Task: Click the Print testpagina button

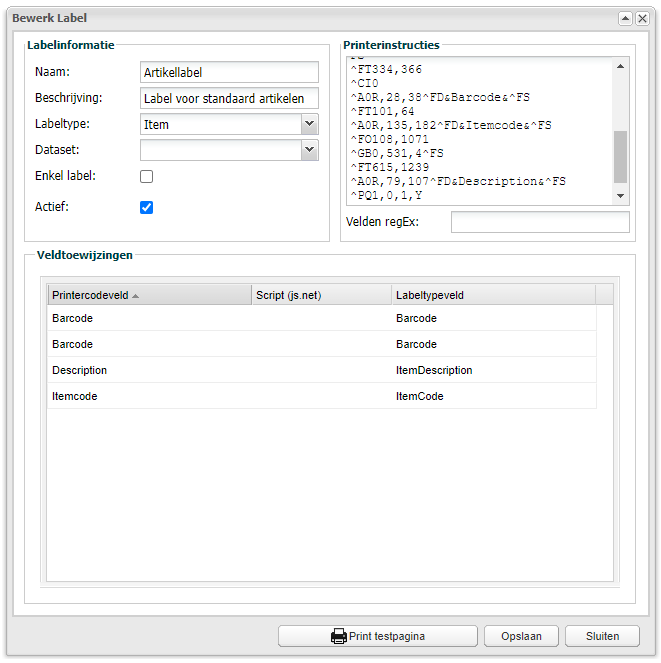Action: (378, 636)
